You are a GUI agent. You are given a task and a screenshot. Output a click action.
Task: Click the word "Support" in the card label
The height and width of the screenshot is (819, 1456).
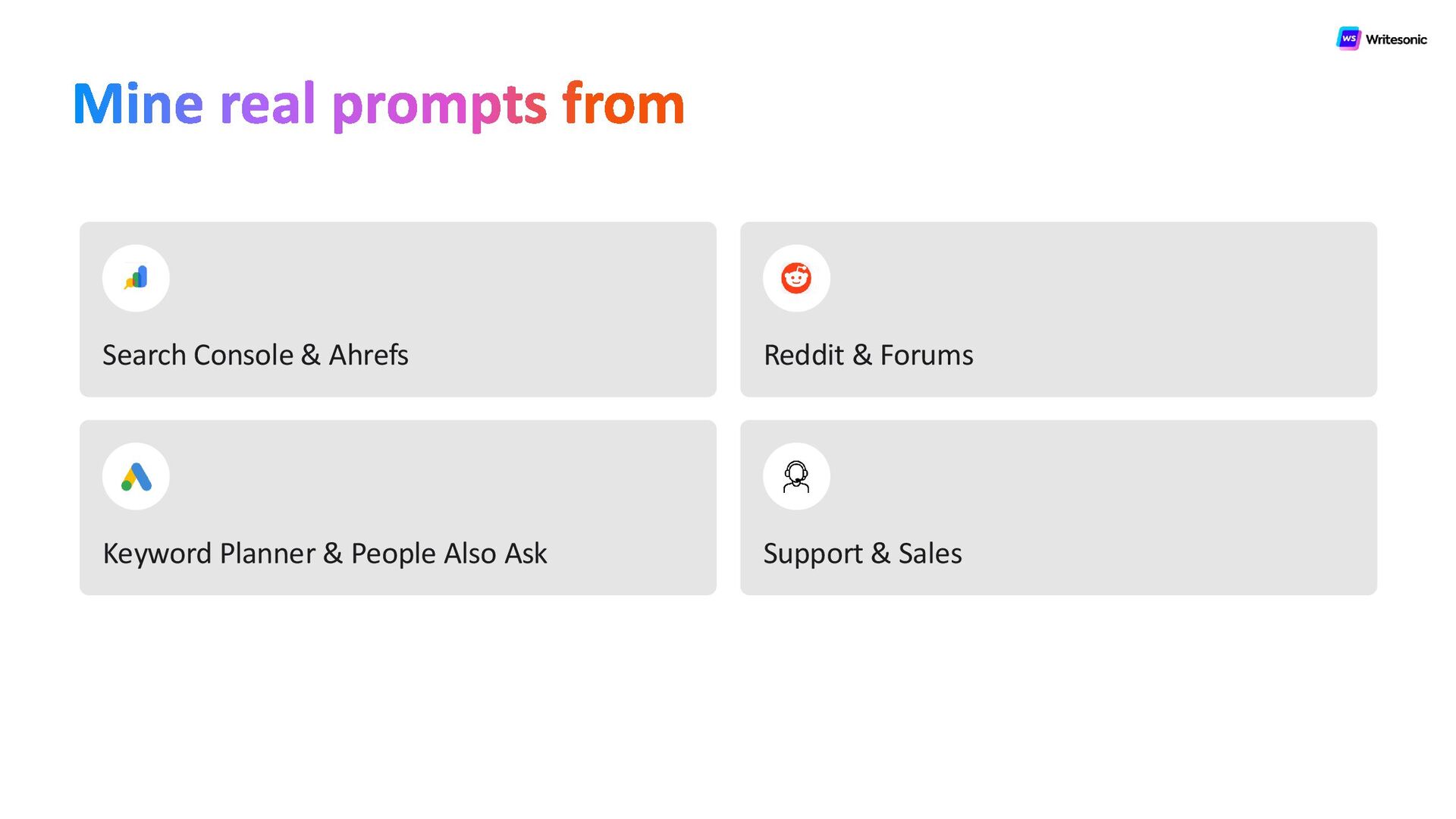pos(813,554)
